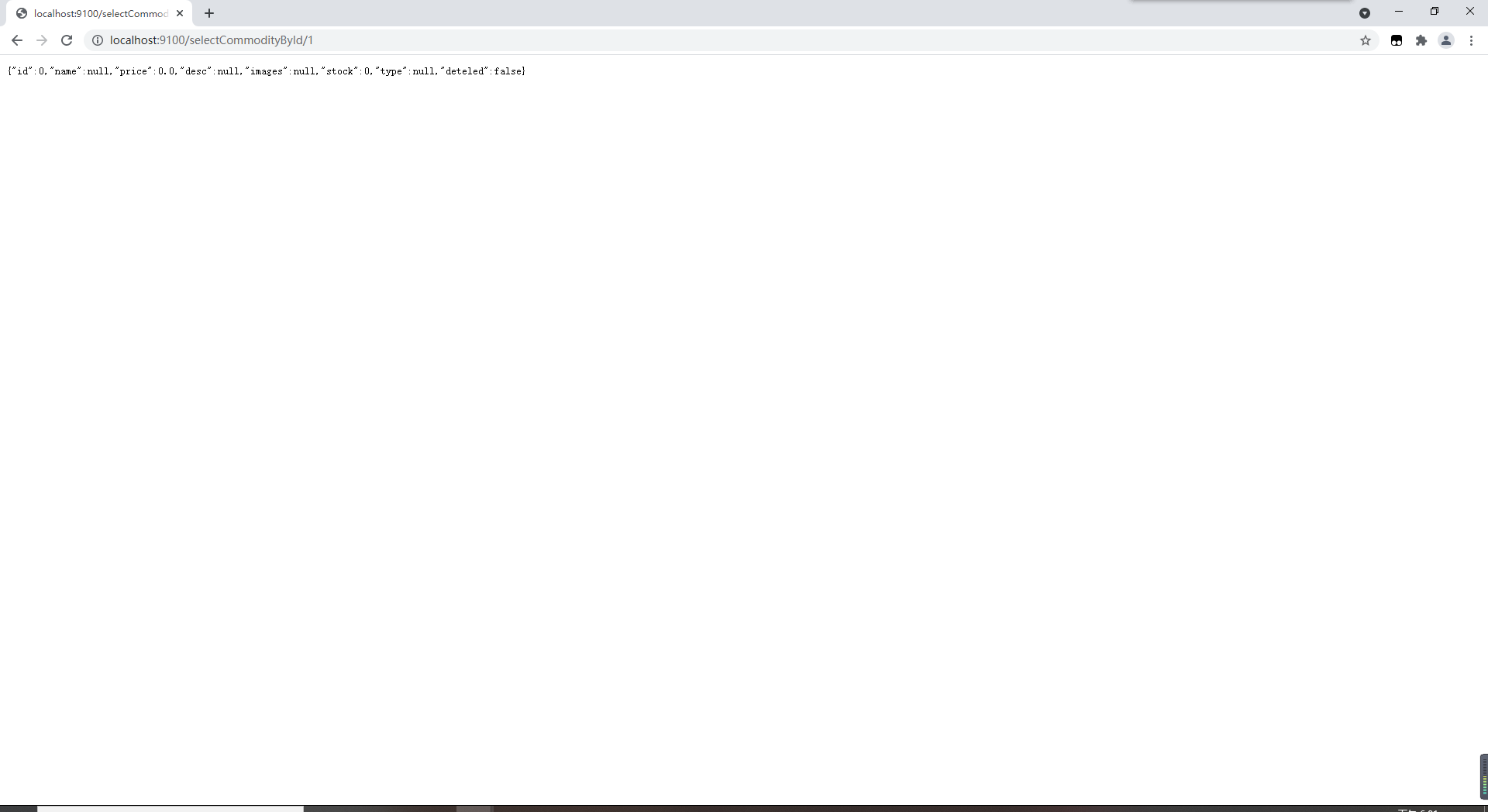Close the localhost:9100 tab
Viewport: 1488px width, 812px height.
tap(180, 13)
